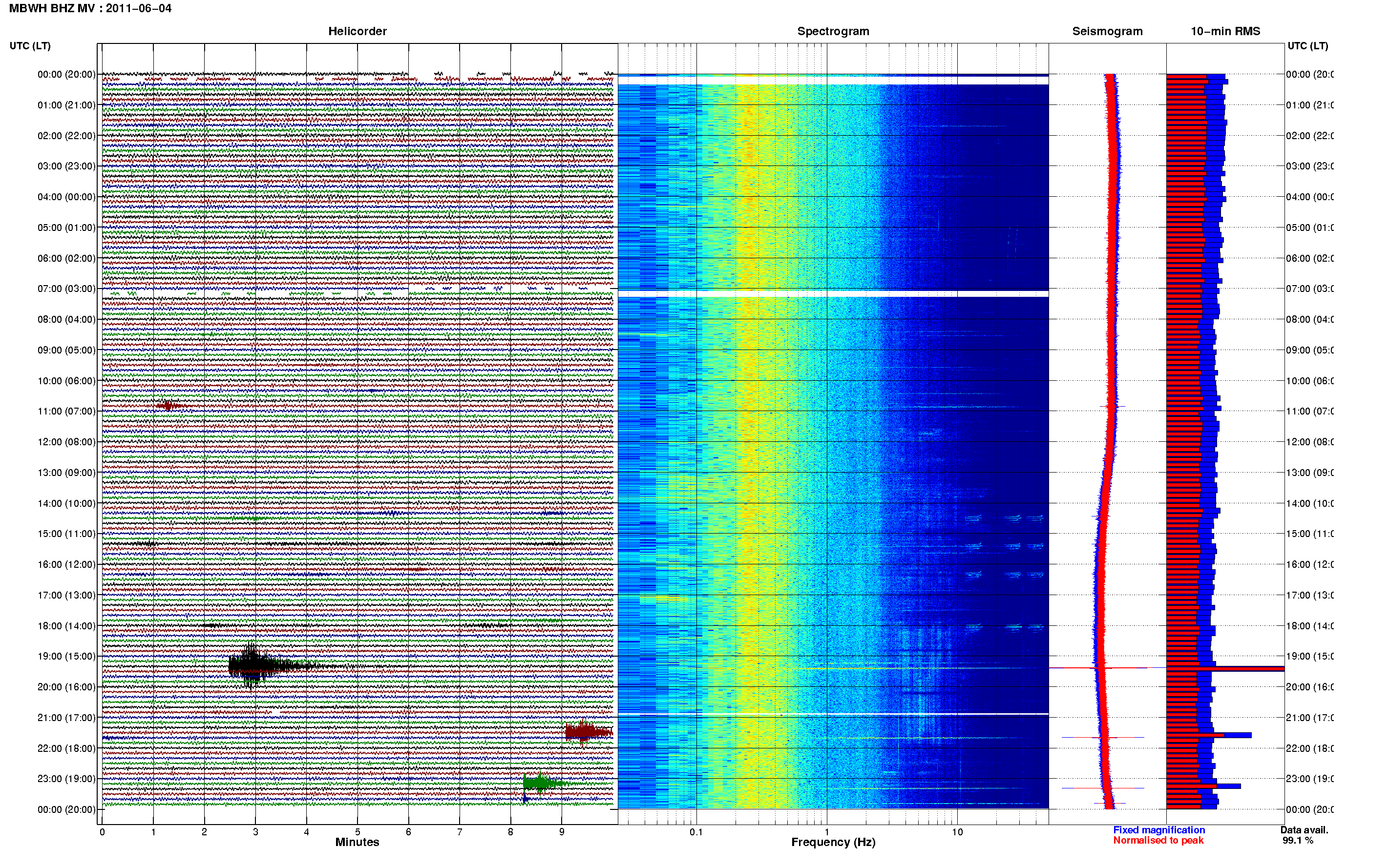Click the '09:00 (05:00)' left time label

point(66,350)
